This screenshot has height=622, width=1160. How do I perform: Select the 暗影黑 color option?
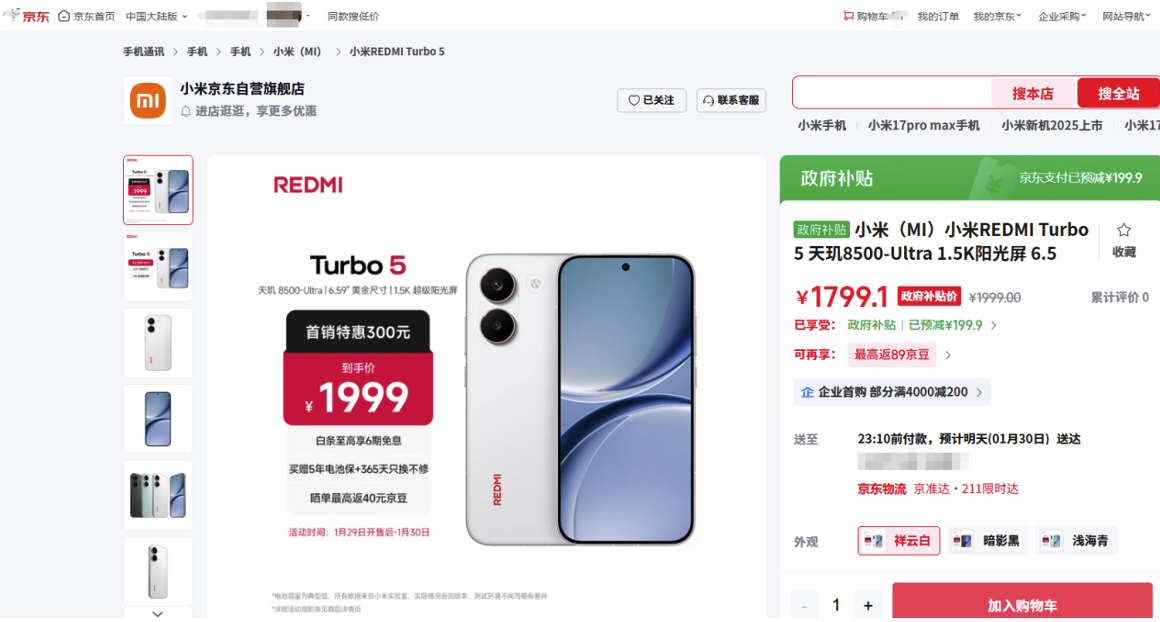[x=988, y=541]
